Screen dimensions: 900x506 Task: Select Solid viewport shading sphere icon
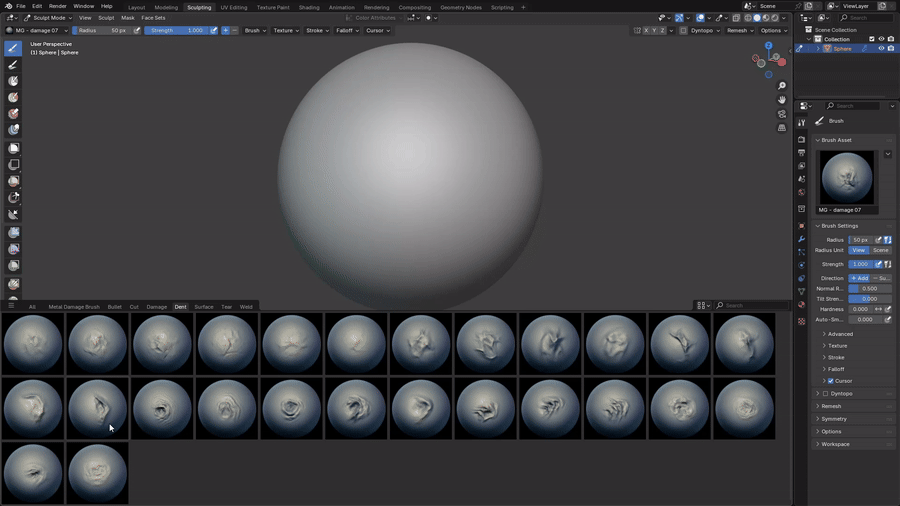pos(757,18)
